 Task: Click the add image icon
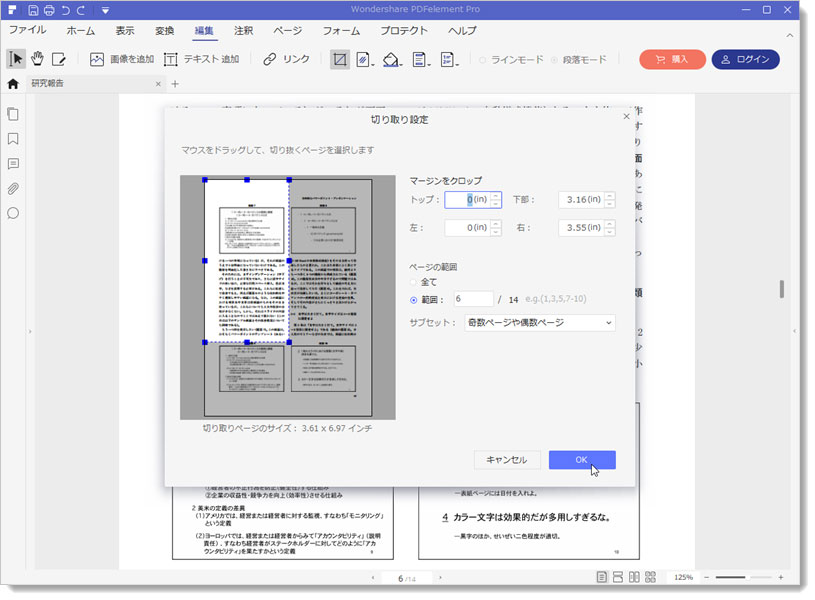pyautogui.click(x=97, y=59)
